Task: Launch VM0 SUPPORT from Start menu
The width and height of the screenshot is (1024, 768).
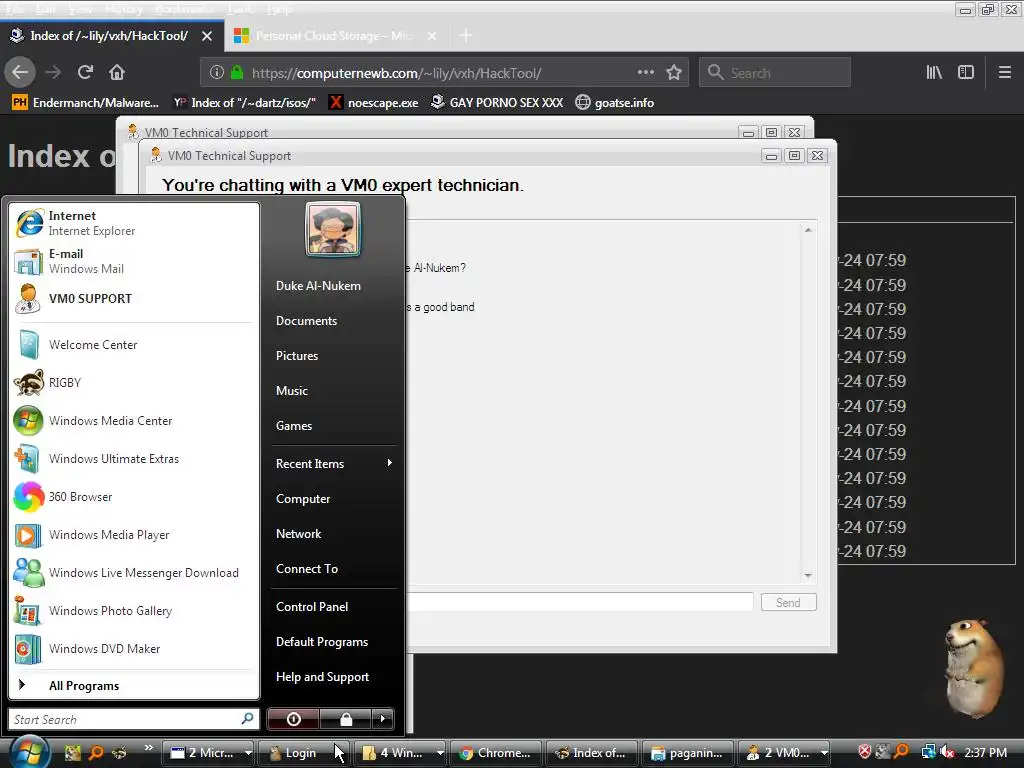Action: (133, 298)
